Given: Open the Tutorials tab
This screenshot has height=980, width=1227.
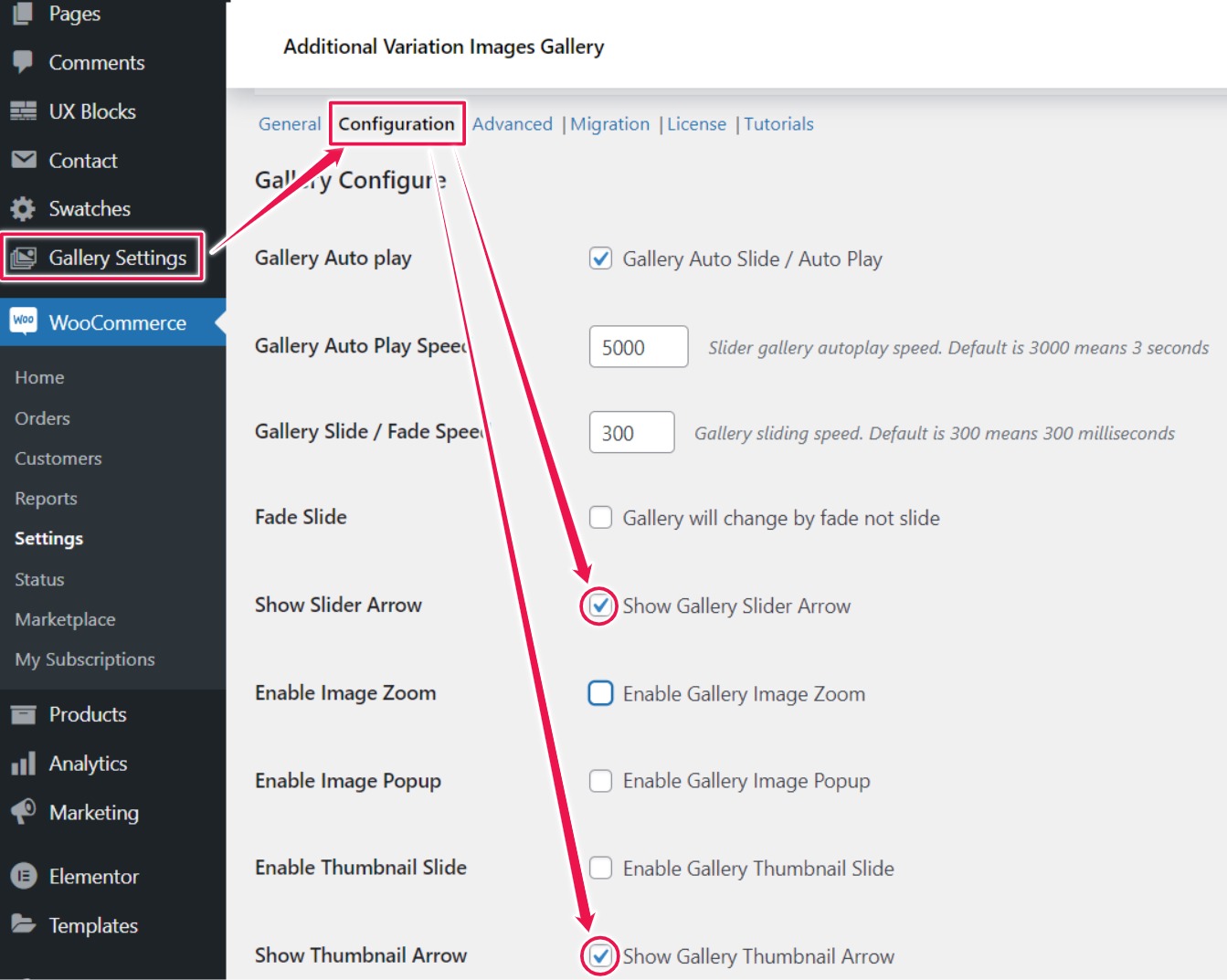Looking at the screenshot, I should (778, 124).
